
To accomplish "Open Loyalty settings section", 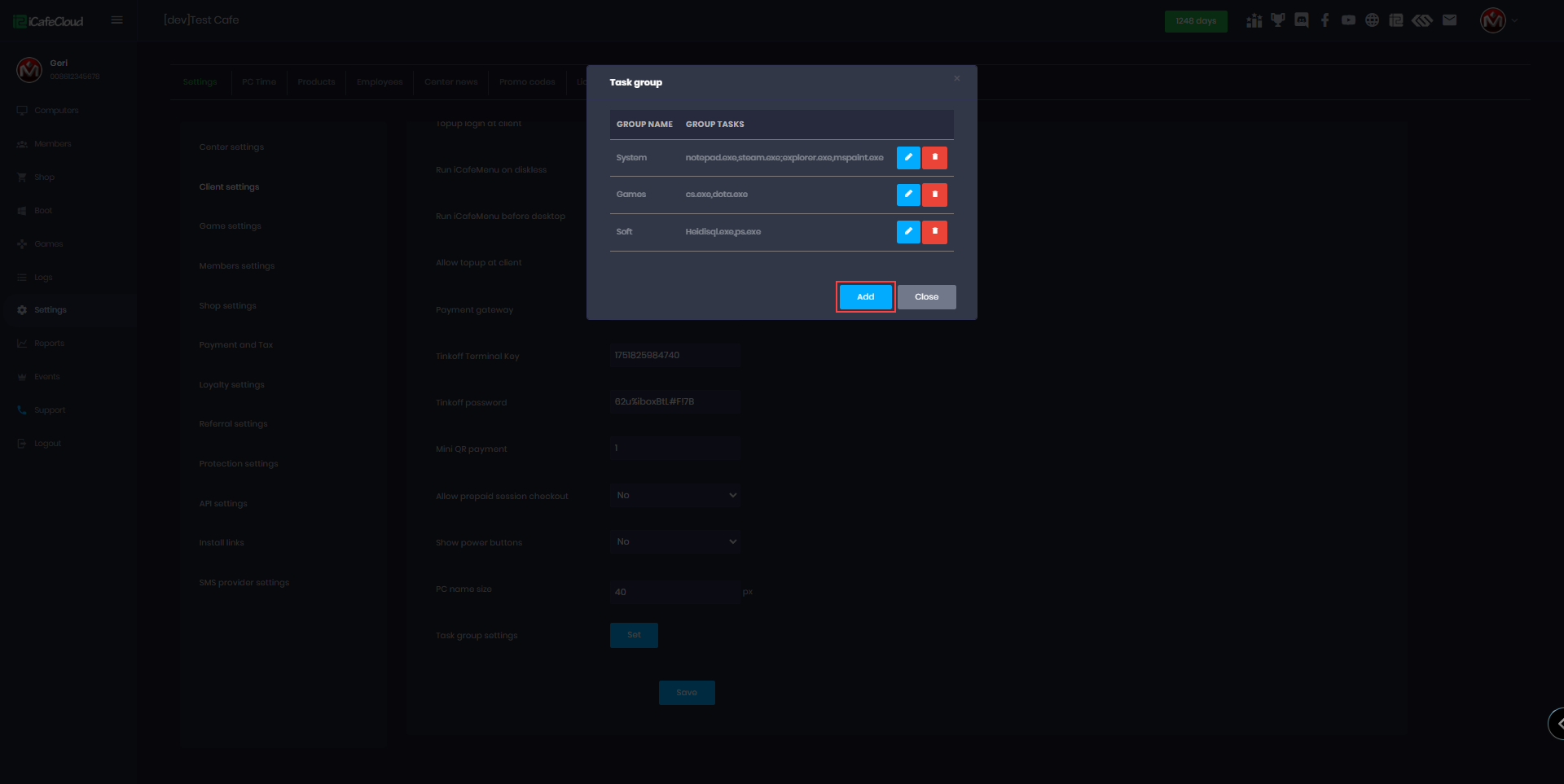I will [232, 385].
